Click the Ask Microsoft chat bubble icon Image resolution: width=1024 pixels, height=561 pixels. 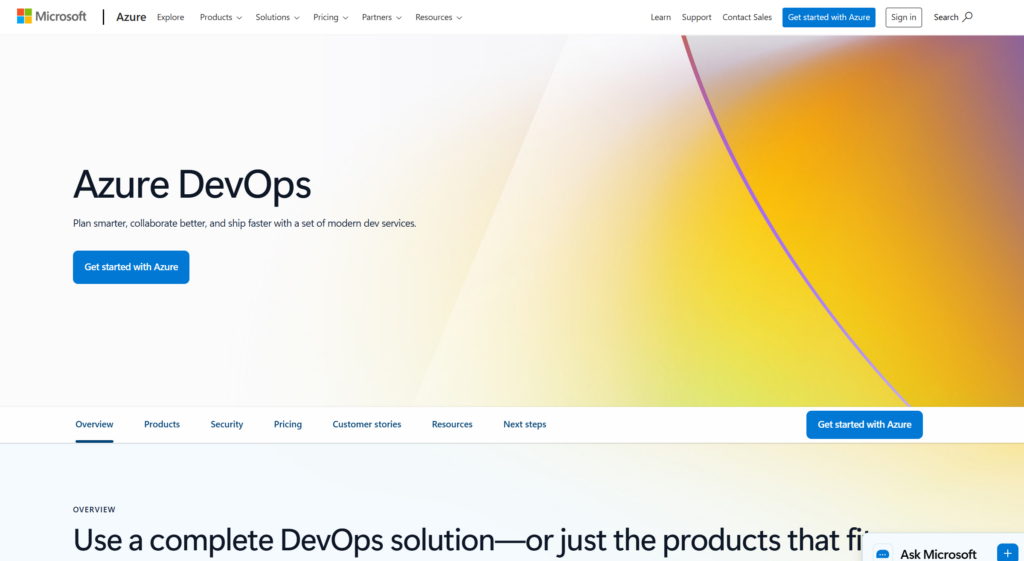(883, 554)
